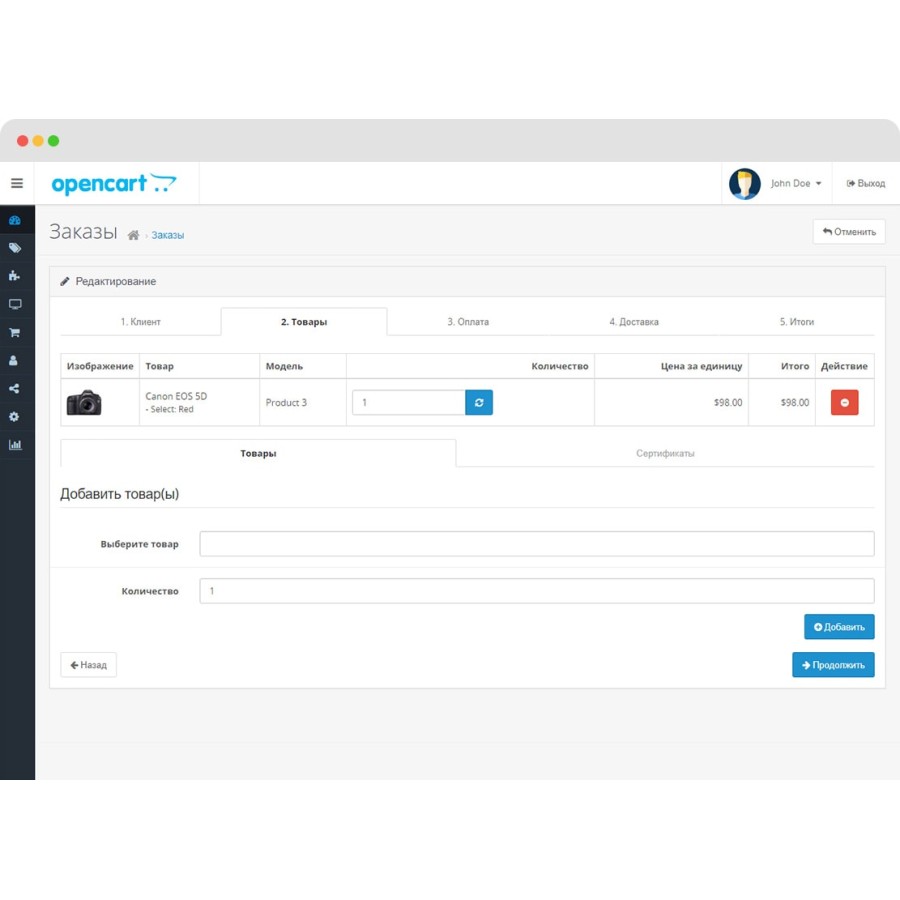This screenshot has width=900, height=900.
Task: Click the red window close dot
Action: click(x=22, y=141)
